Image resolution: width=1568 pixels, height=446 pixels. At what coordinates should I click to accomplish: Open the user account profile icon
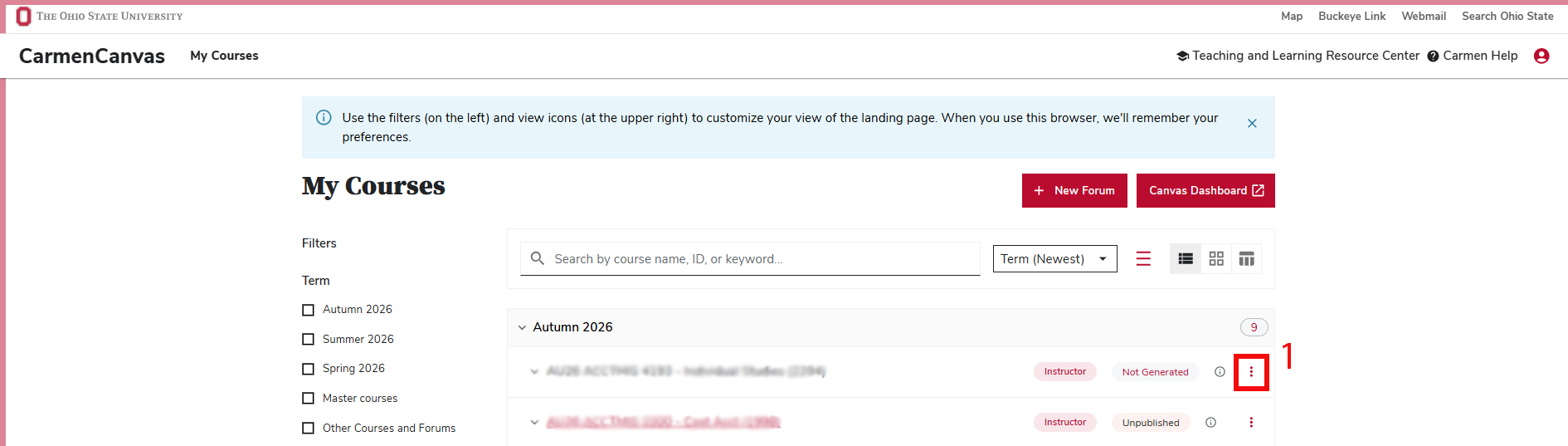[x=1541, y=56]
